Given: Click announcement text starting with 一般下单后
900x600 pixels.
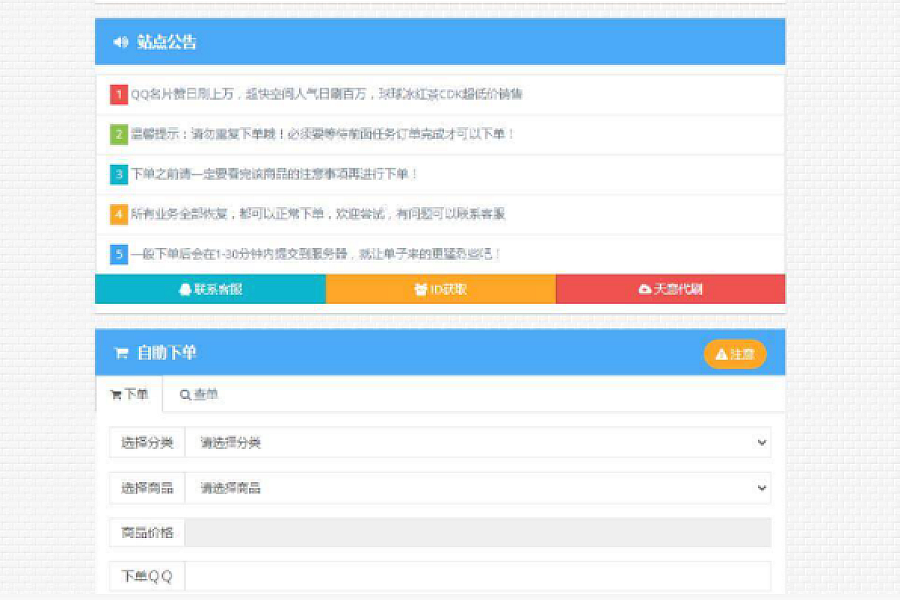Looking at the screenshot, I should click(x=315, y=254).
